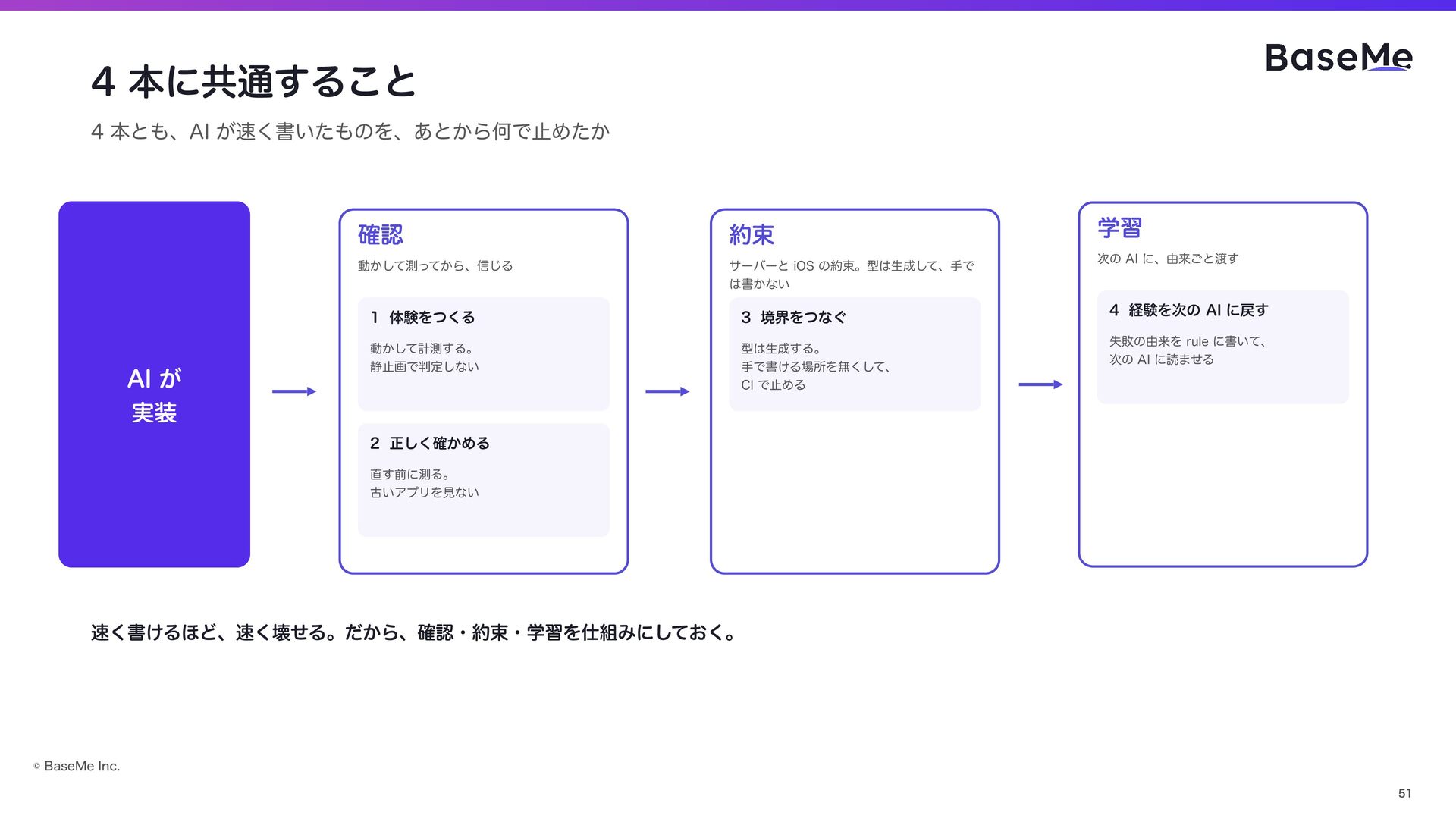The width and height of the screenshot is (1456, 819).
Task: Click the arrow pointing to the 学習 box
Action: tap(1040, 384)
